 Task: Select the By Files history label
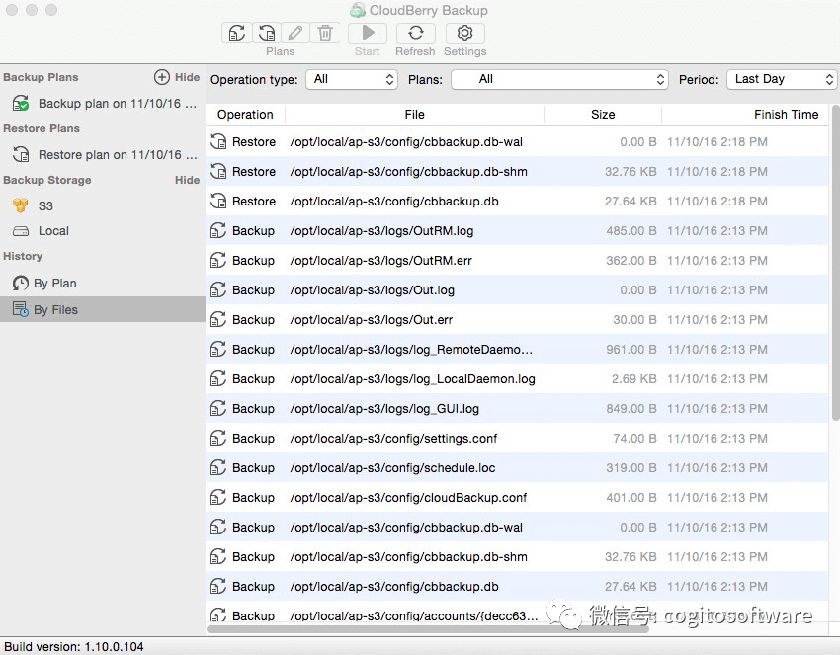(x=56, y=310)
